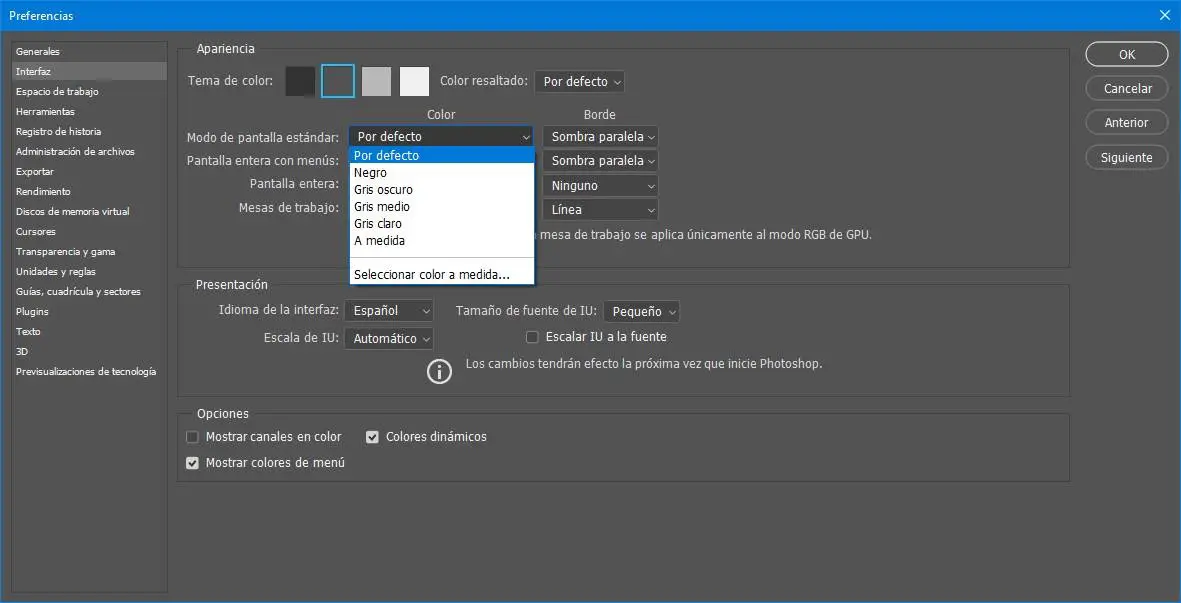Open Cursores category
Viewport: 1181px width, 603px height.
[90, 231]
